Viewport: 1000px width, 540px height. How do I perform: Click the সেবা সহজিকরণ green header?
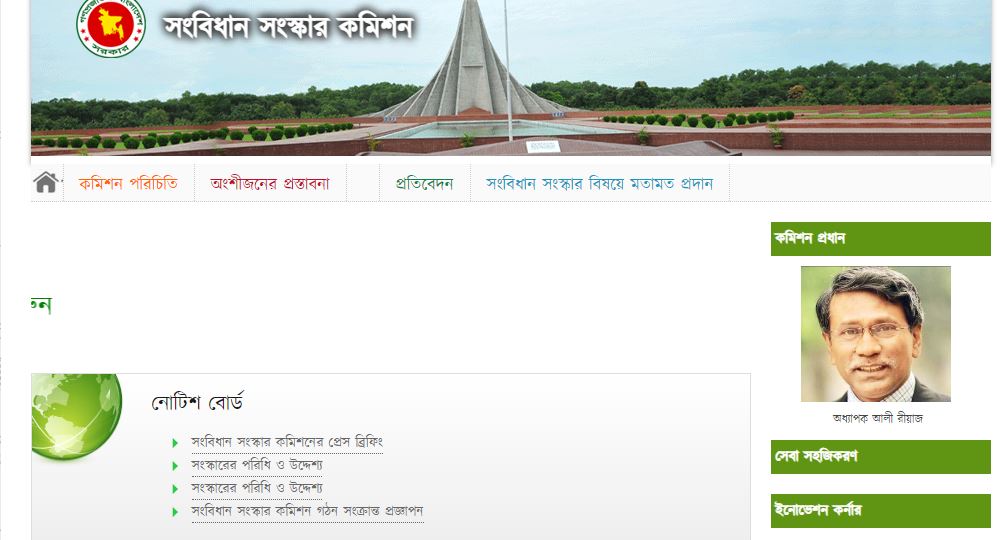tap(881, 456)
